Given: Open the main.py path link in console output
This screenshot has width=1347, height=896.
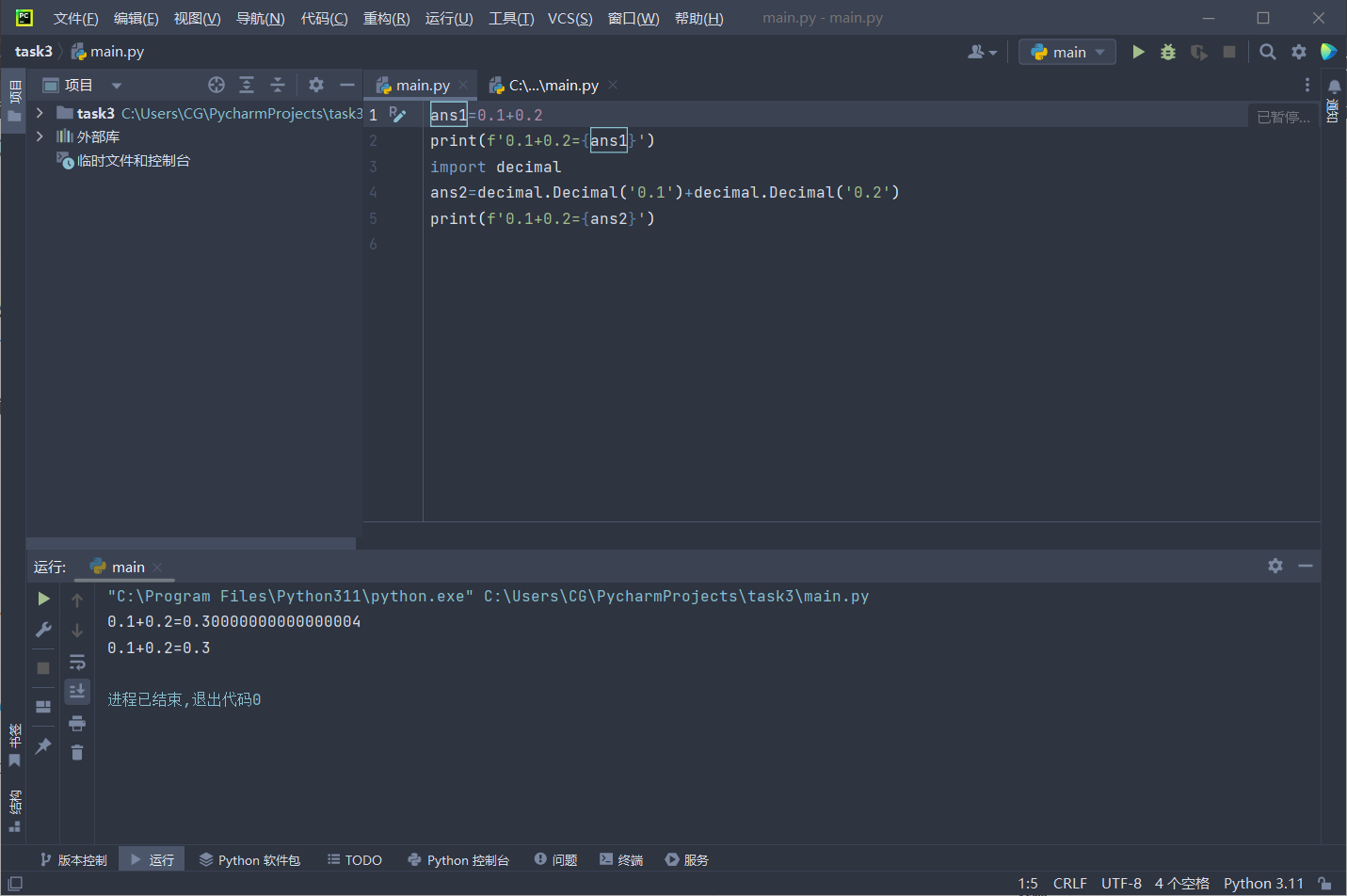Looking at the screenshot, I should 676,596.
